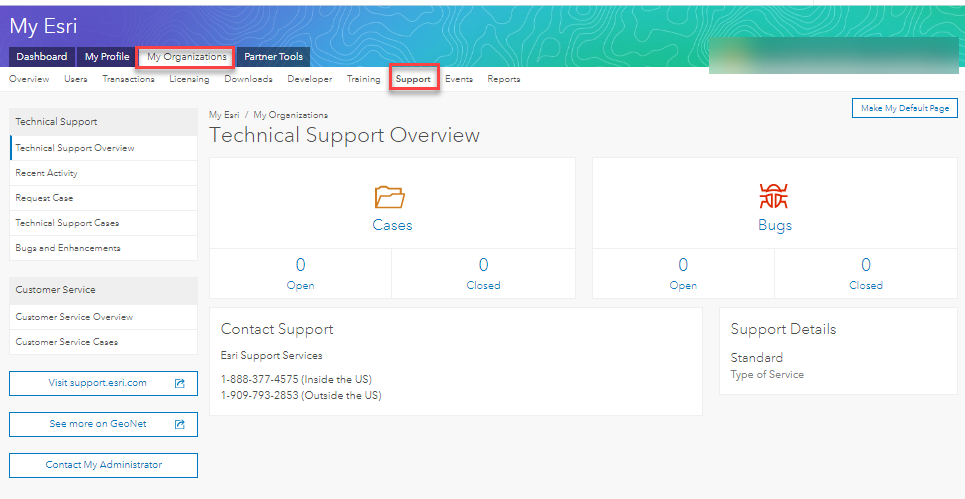Go to Overview in the sub navigation
The width and height of the screenshot is (965, 499).
pyautogui.click(x=29, y=79)
